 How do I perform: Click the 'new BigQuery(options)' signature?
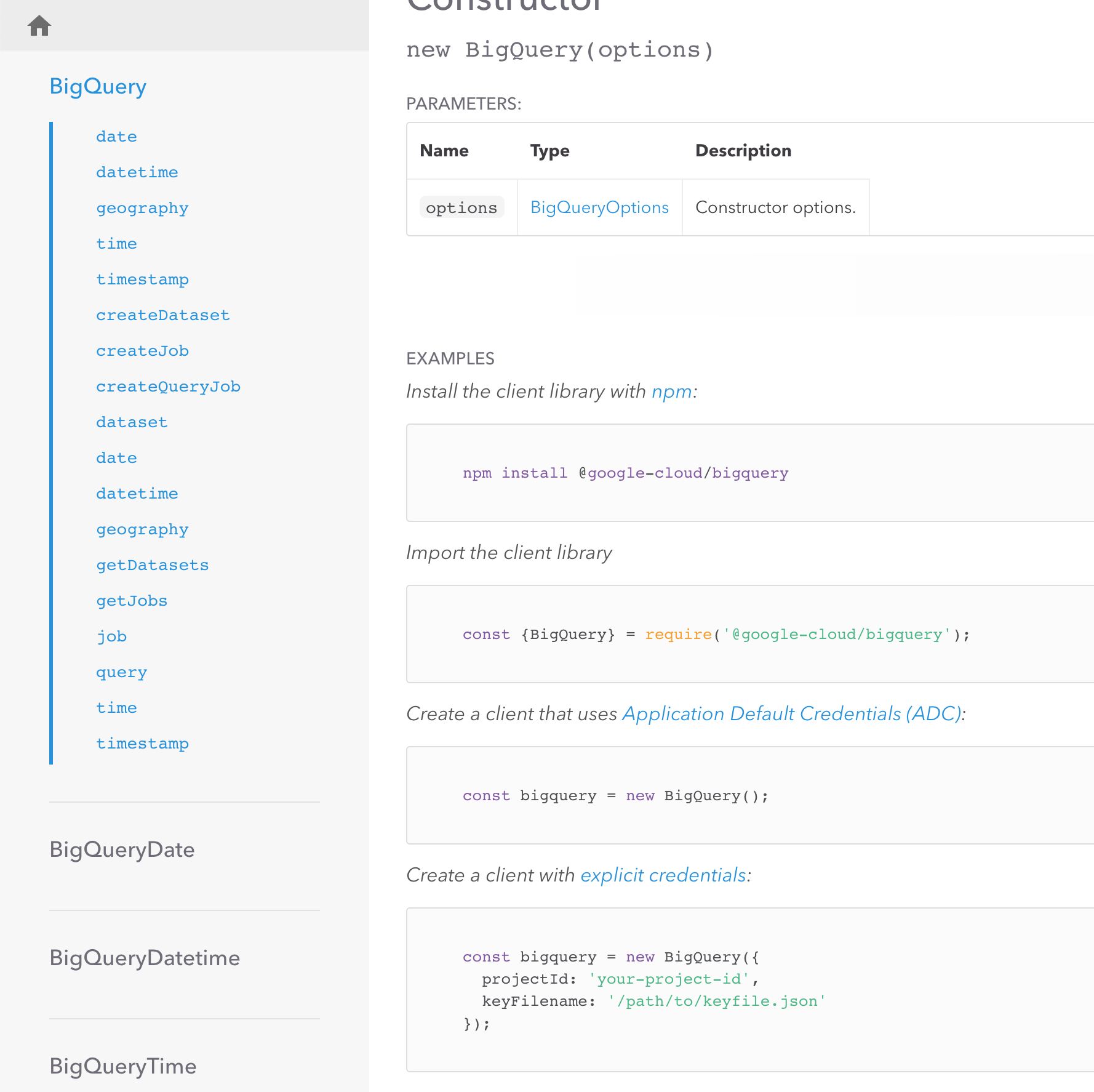560,50
